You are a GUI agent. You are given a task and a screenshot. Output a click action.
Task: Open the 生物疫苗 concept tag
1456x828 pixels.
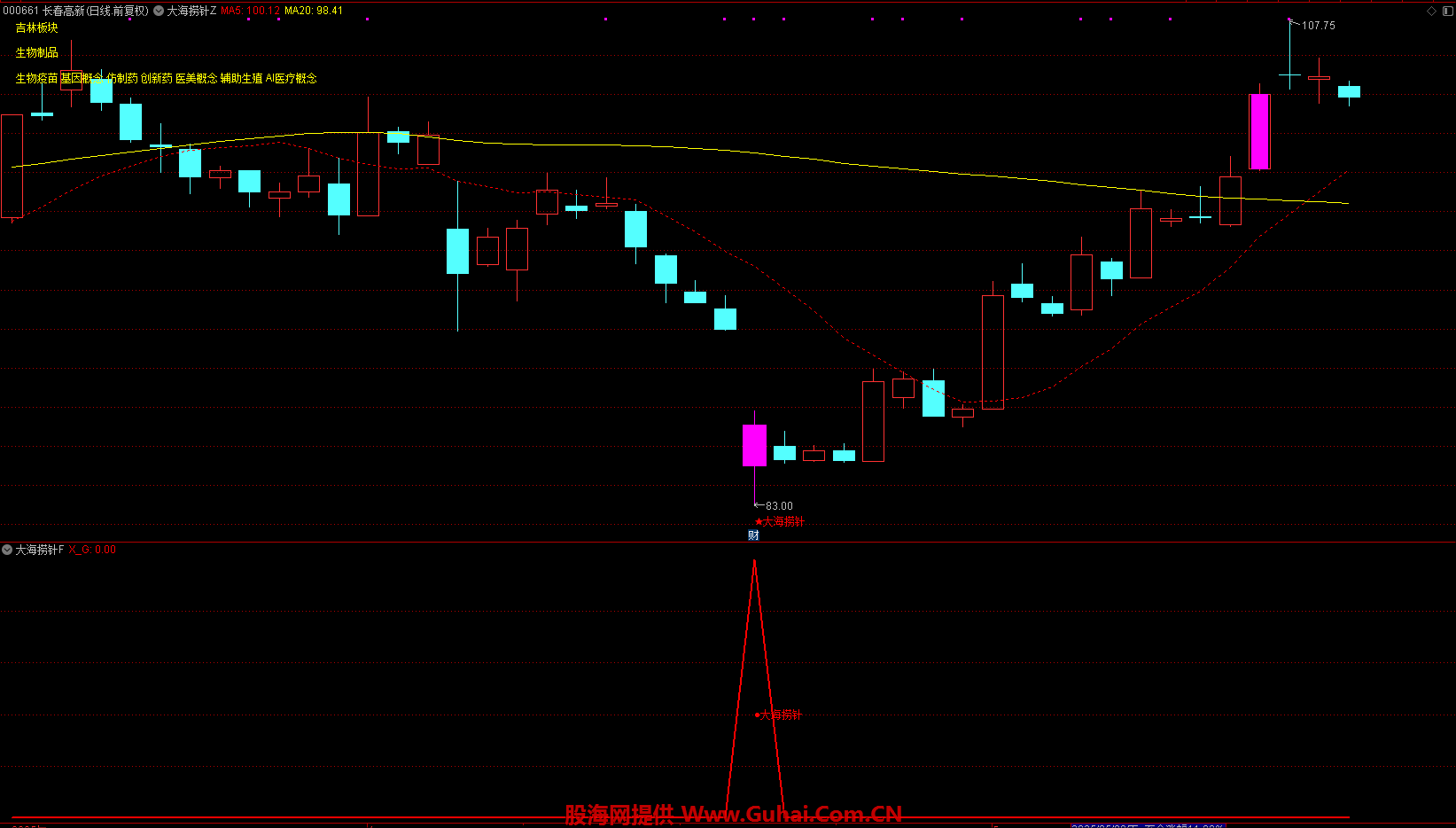tap(36, 78)
